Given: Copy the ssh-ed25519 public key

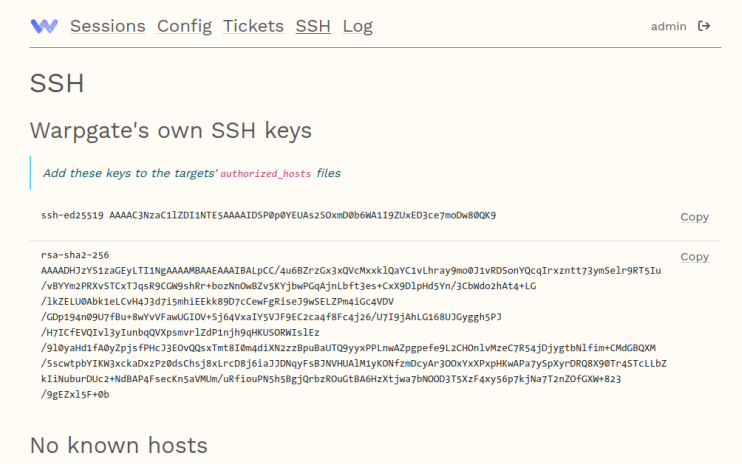Looking at the screenshot, I should [694, 217].
